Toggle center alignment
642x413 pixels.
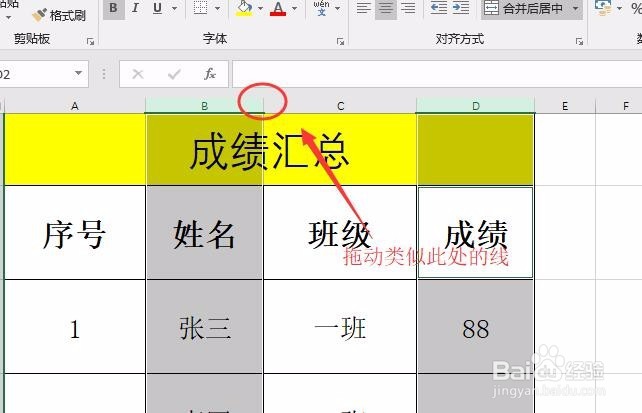385,8
